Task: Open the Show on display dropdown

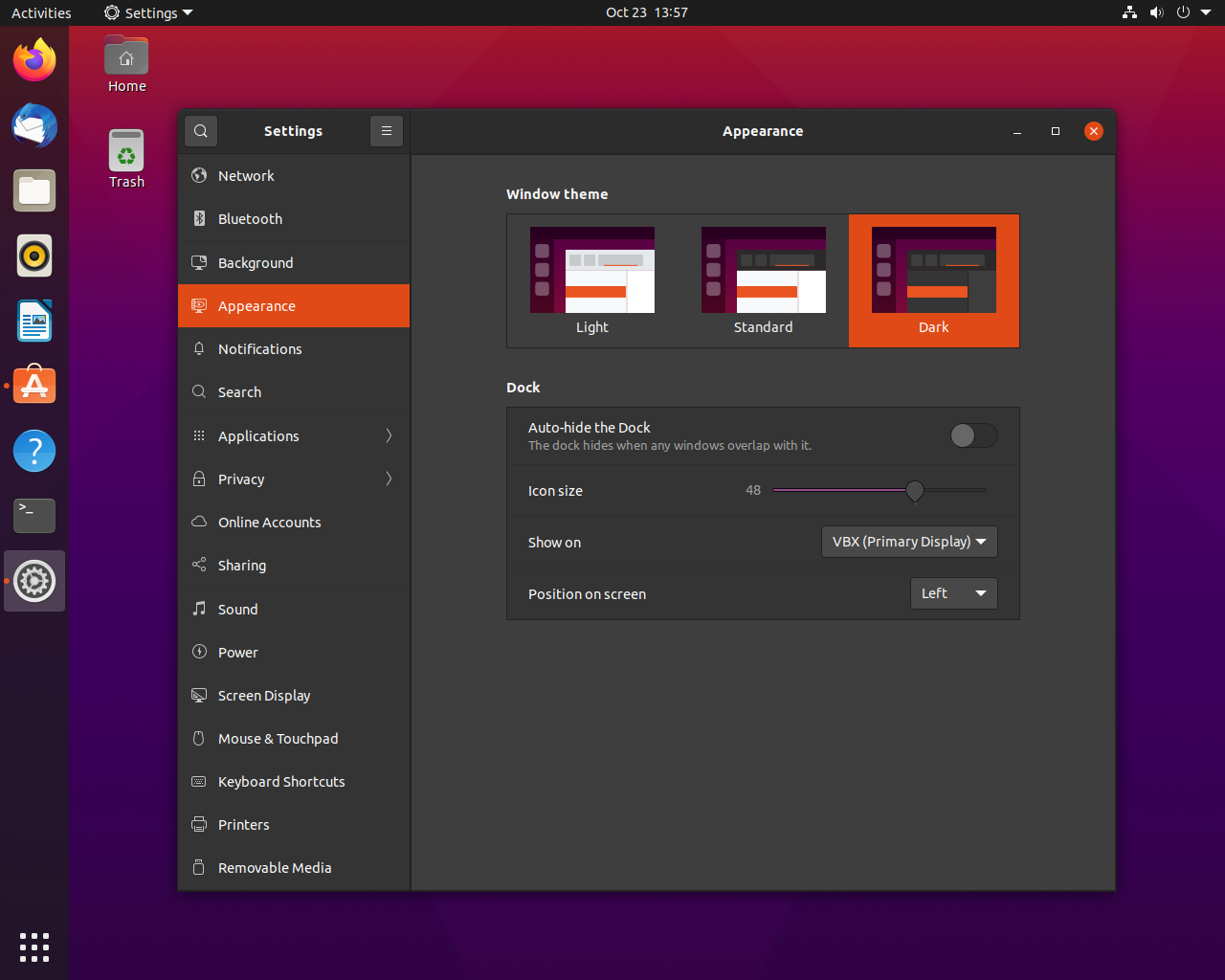Action: click(x=909, y=542)
